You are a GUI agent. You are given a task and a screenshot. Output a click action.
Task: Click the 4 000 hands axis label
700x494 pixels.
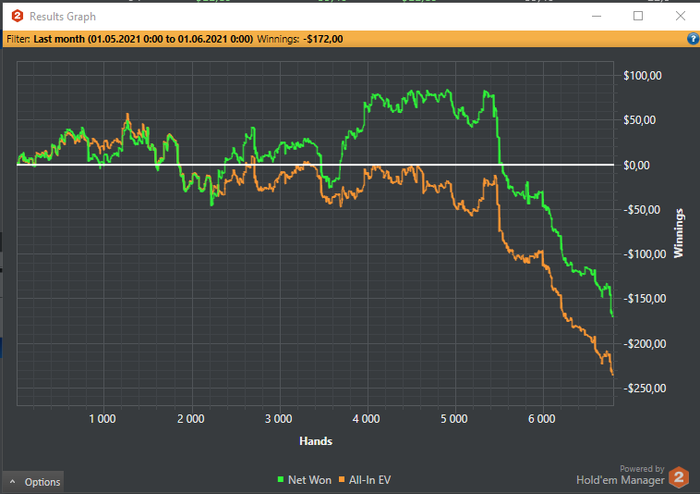[367, 419]
